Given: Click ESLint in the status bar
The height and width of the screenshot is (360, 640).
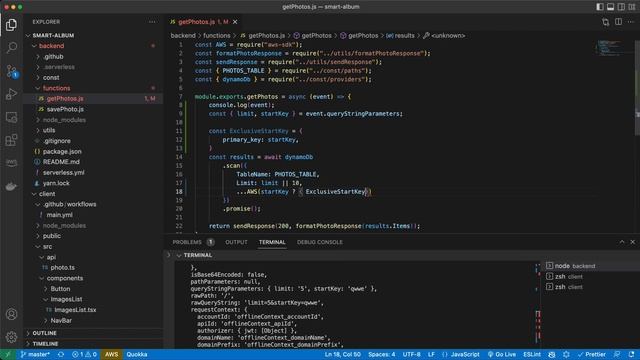Looking at the screenshot, I should click(532, 354).
